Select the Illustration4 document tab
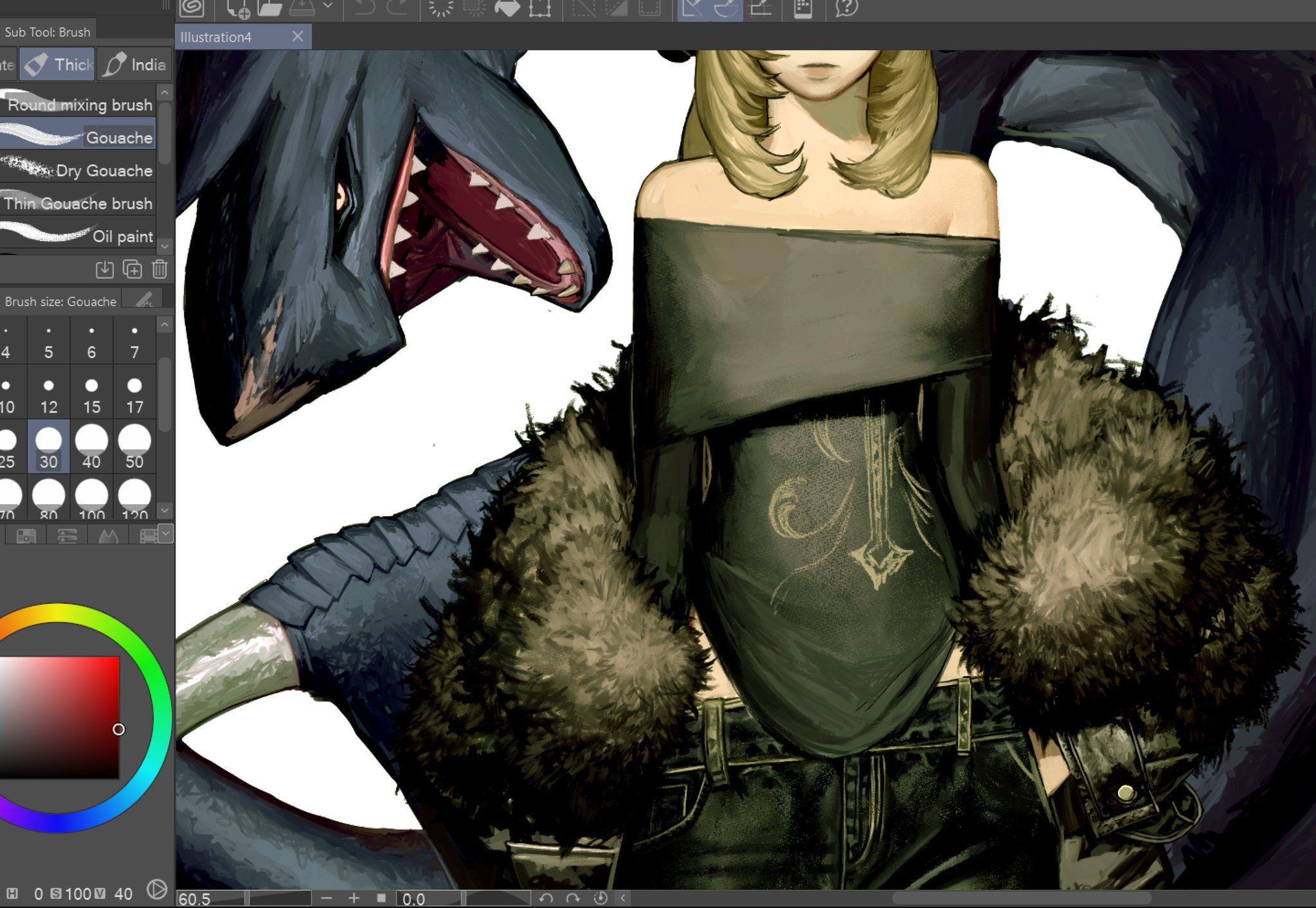Screen dimensions: 1316x908 216,37
